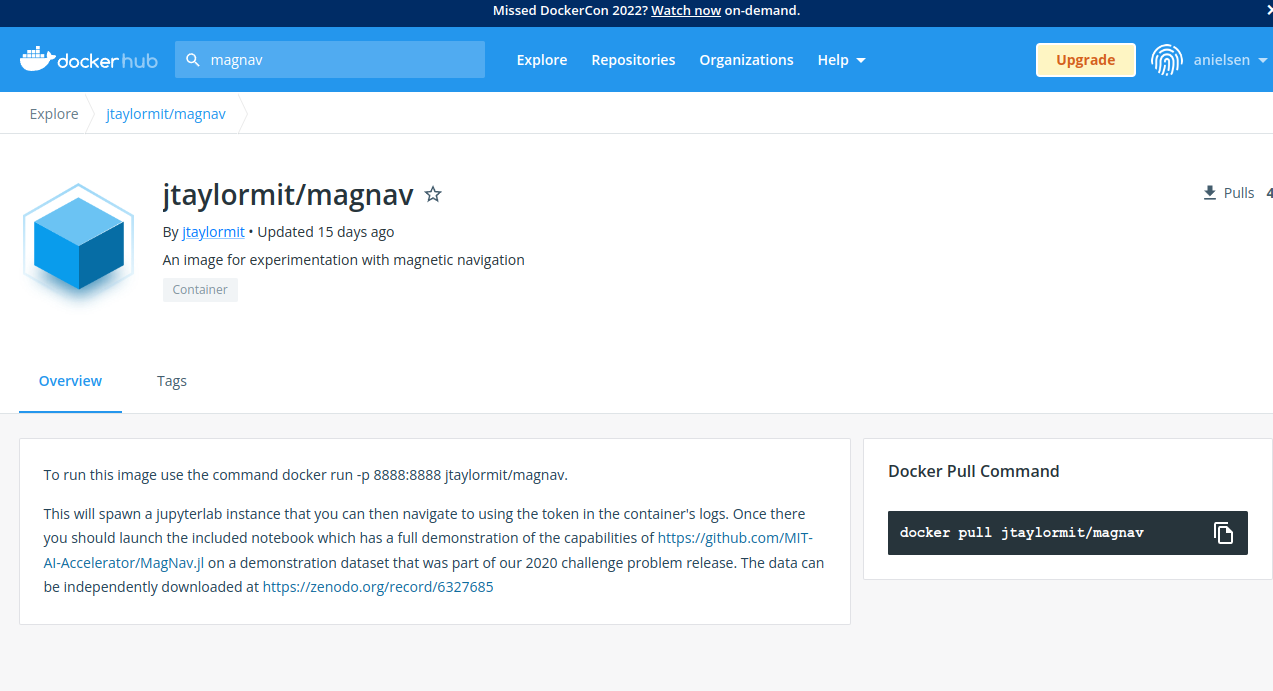Click the Pulls download icon
The image size is (1273, 691).
coord(1210,193)
